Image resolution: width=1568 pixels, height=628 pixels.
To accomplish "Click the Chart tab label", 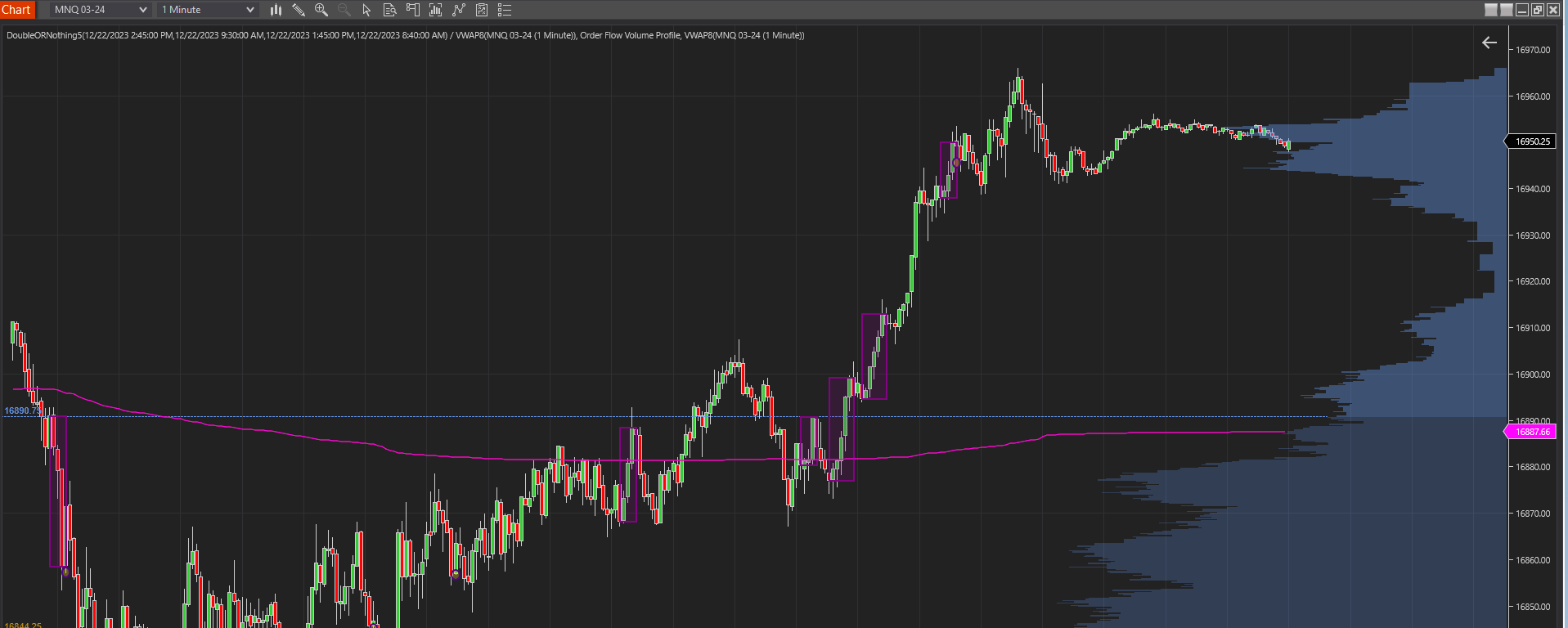I will coord(16,10).
